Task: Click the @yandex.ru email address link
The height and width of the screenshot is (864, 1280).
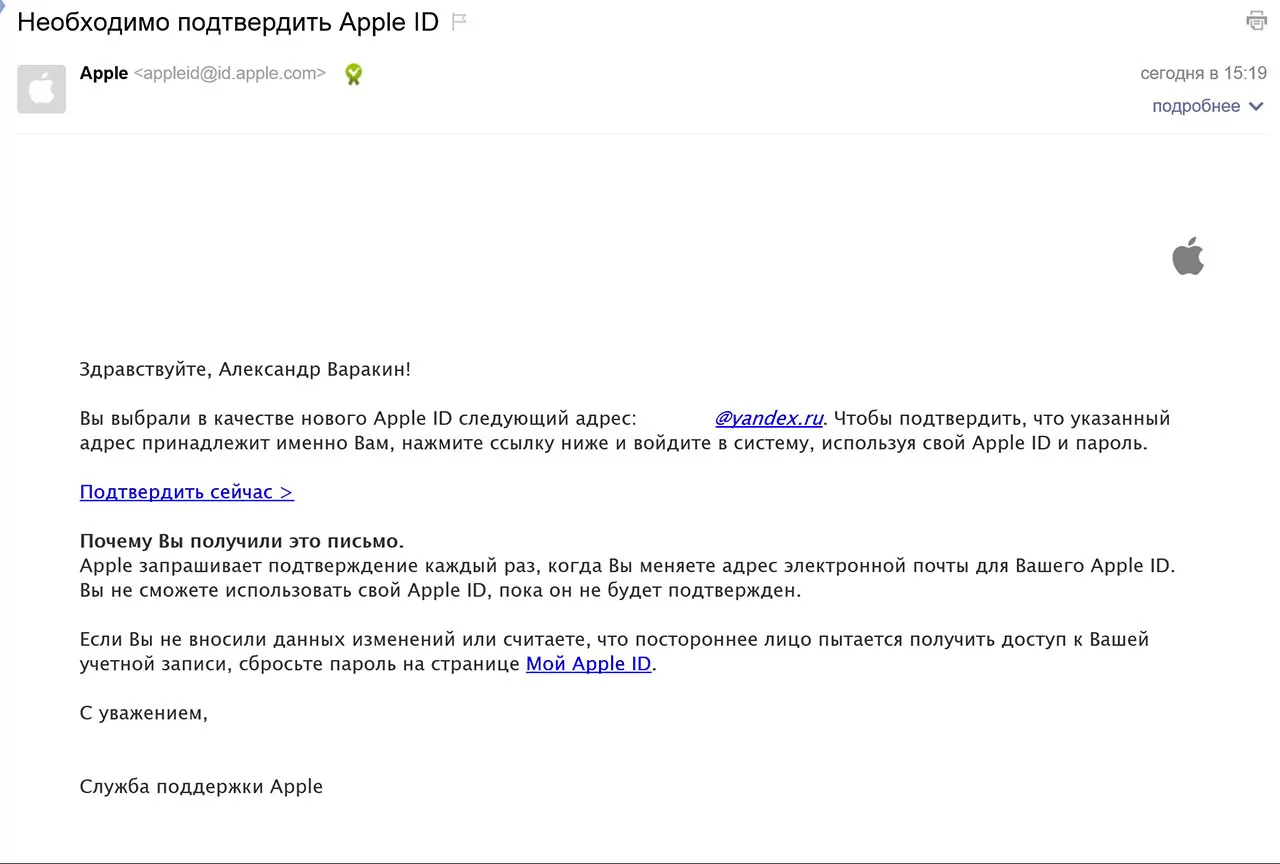Action: (769, 418)
